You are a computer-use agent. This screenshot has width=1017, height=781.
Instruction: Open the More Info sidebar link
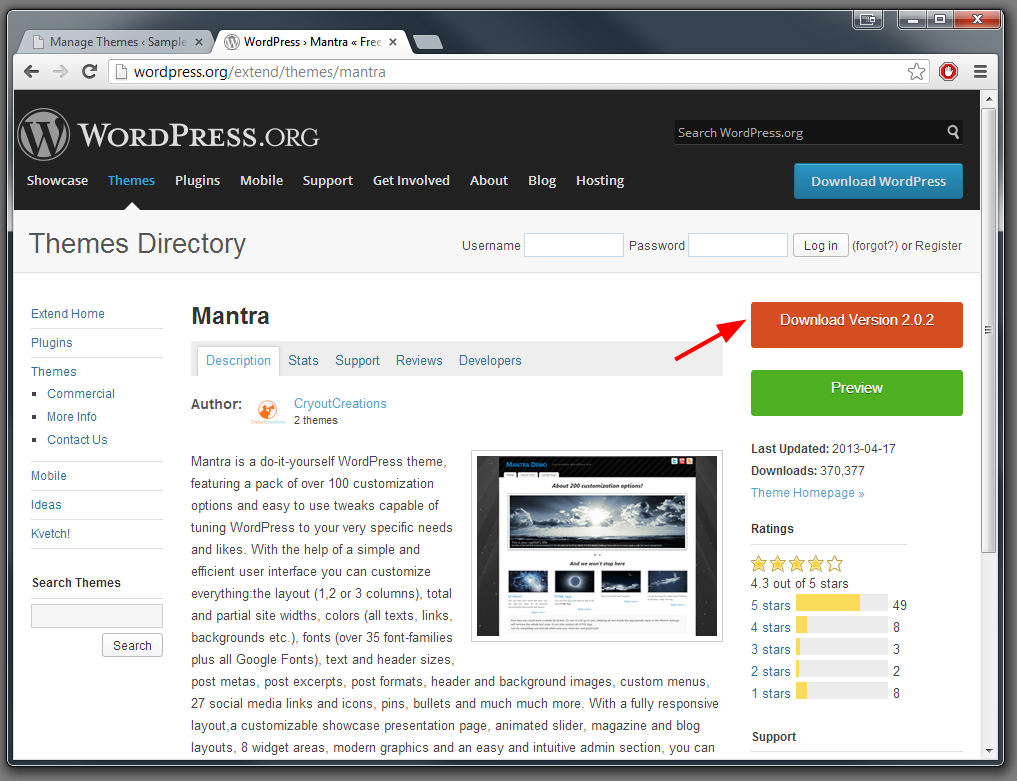[71, 416]
